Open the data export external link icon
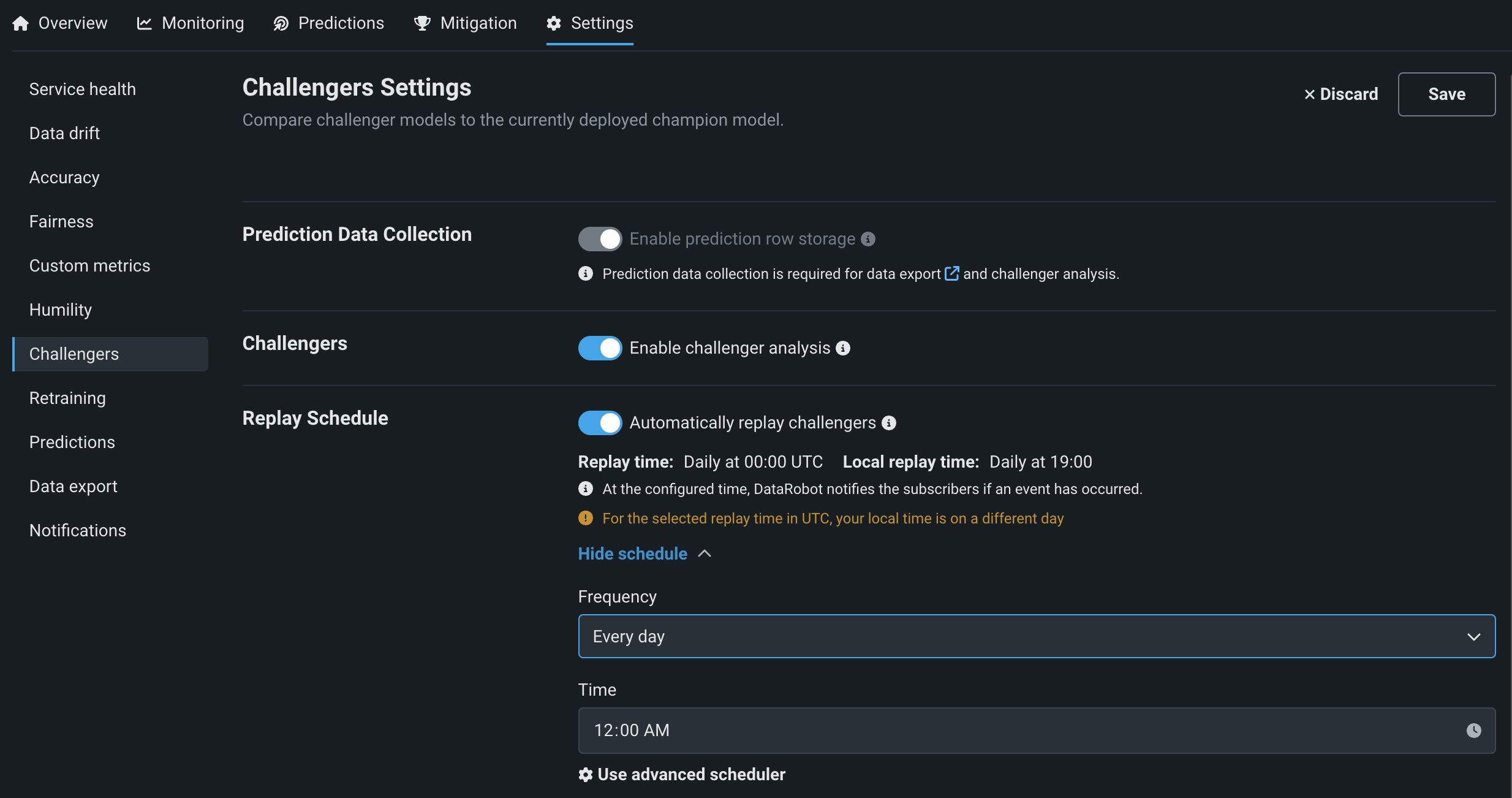This screenshot has height=798, width=1512. coord(951,273)
